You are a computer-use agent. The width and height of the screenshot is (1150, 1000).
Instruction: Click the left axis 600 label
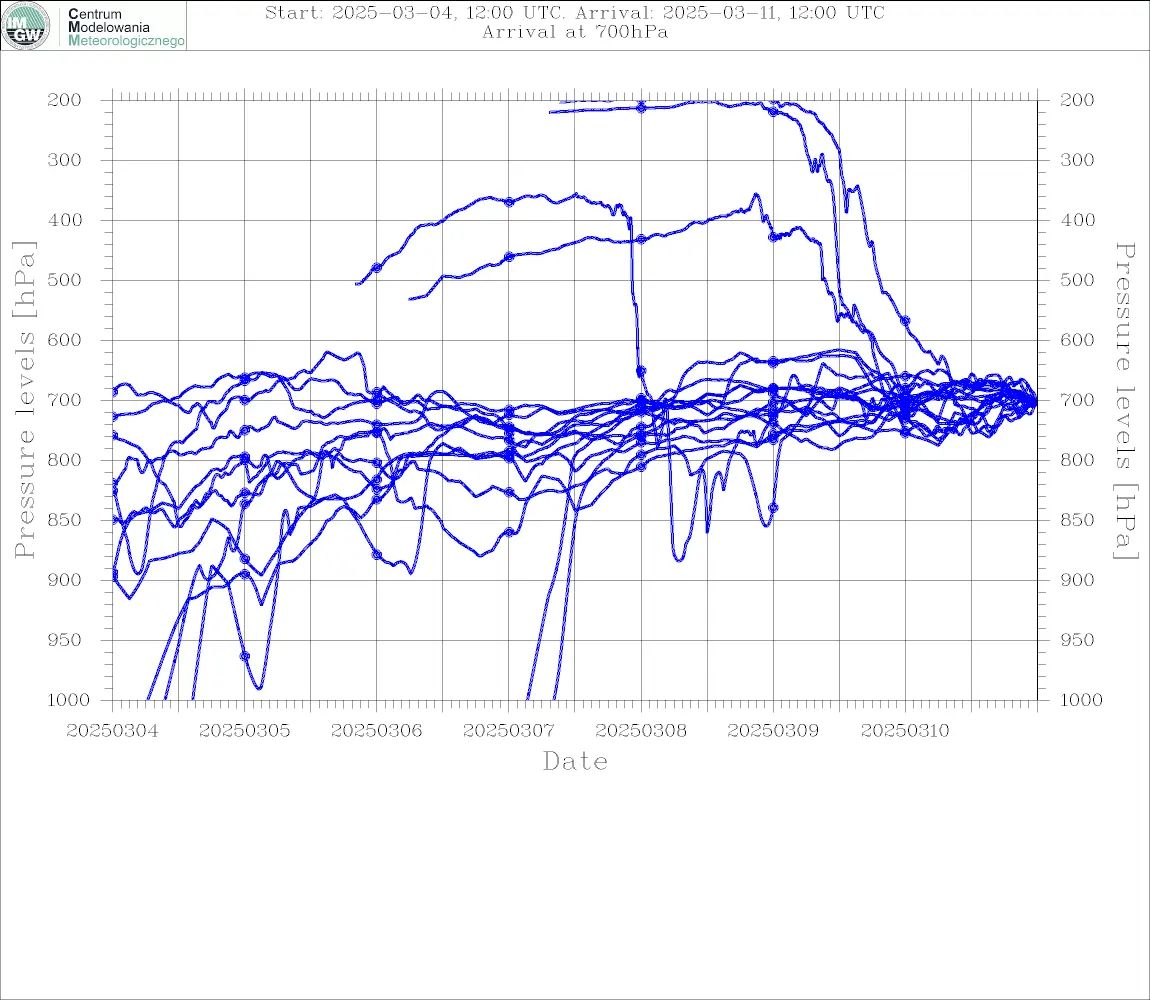tap(64, 340)
